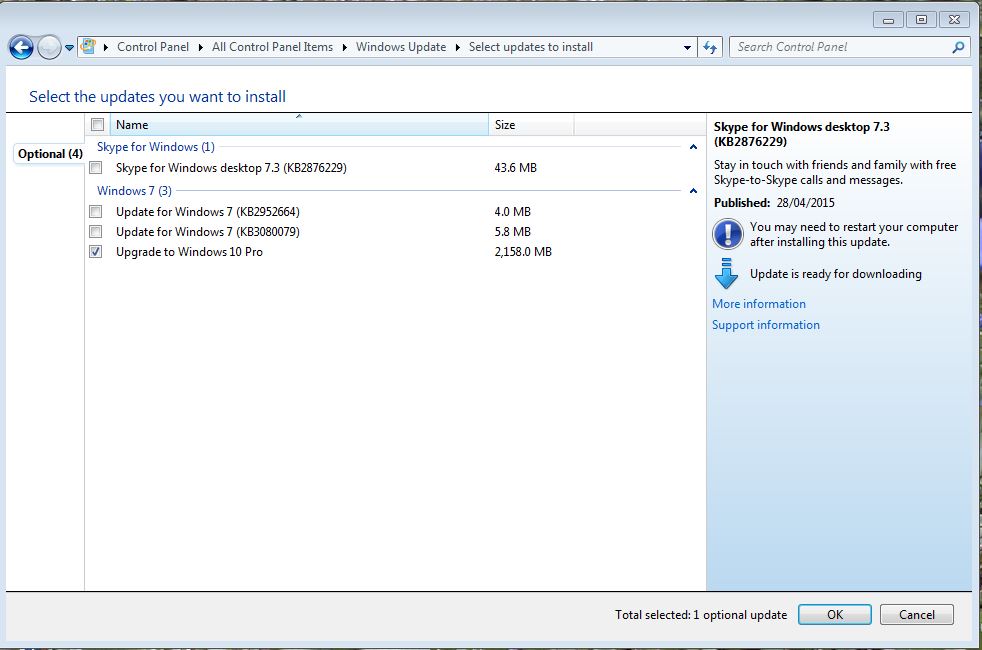Expand arrow after Windows Update breadcrumb
Screen dimensions: 982x650
tap(458, 48)
